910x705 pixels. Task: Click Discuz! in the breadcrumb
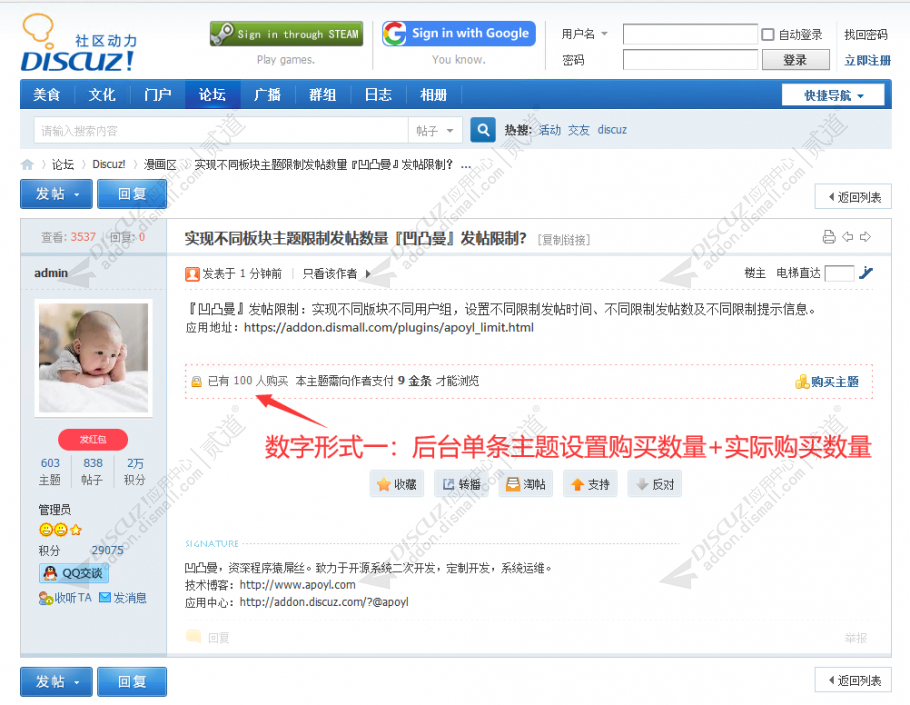click(109, 164)
